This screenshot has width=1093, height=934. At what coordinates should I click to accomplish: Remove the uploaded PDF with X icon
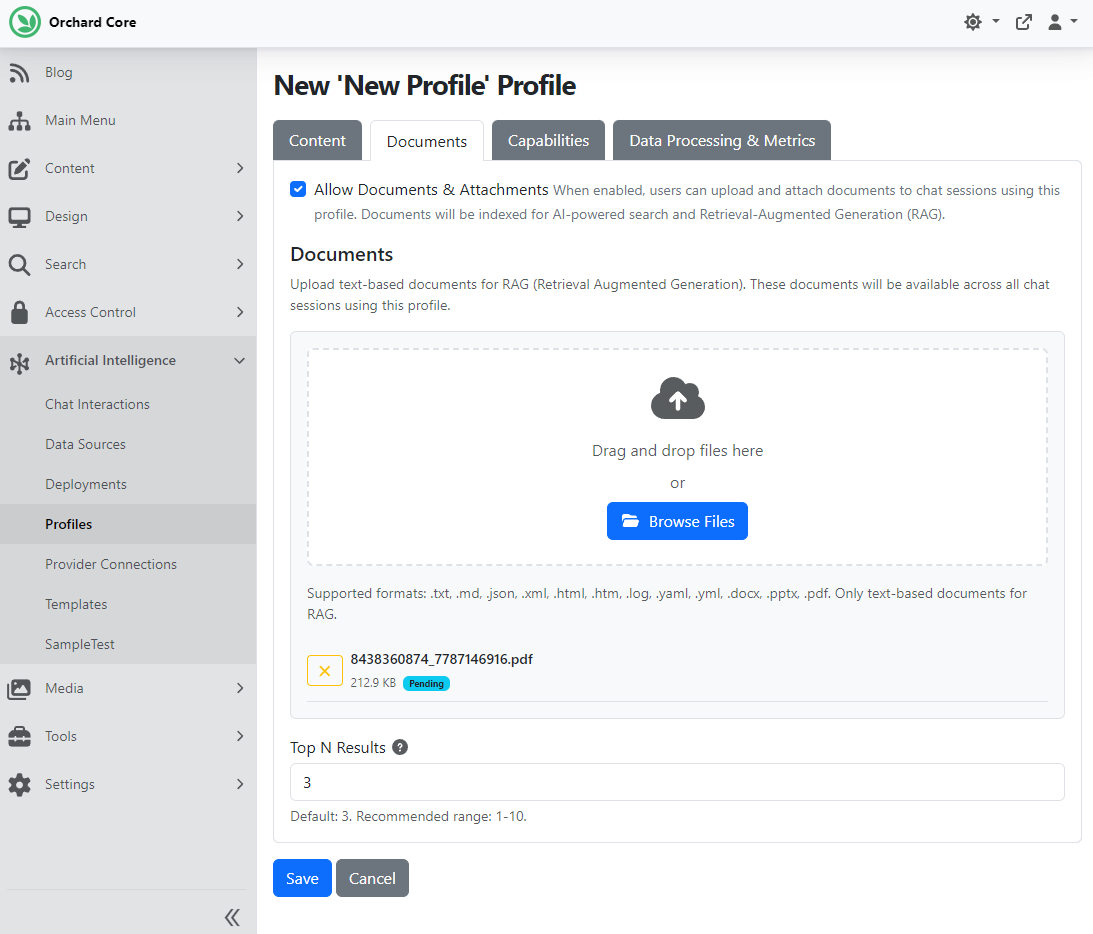point(325,671)
